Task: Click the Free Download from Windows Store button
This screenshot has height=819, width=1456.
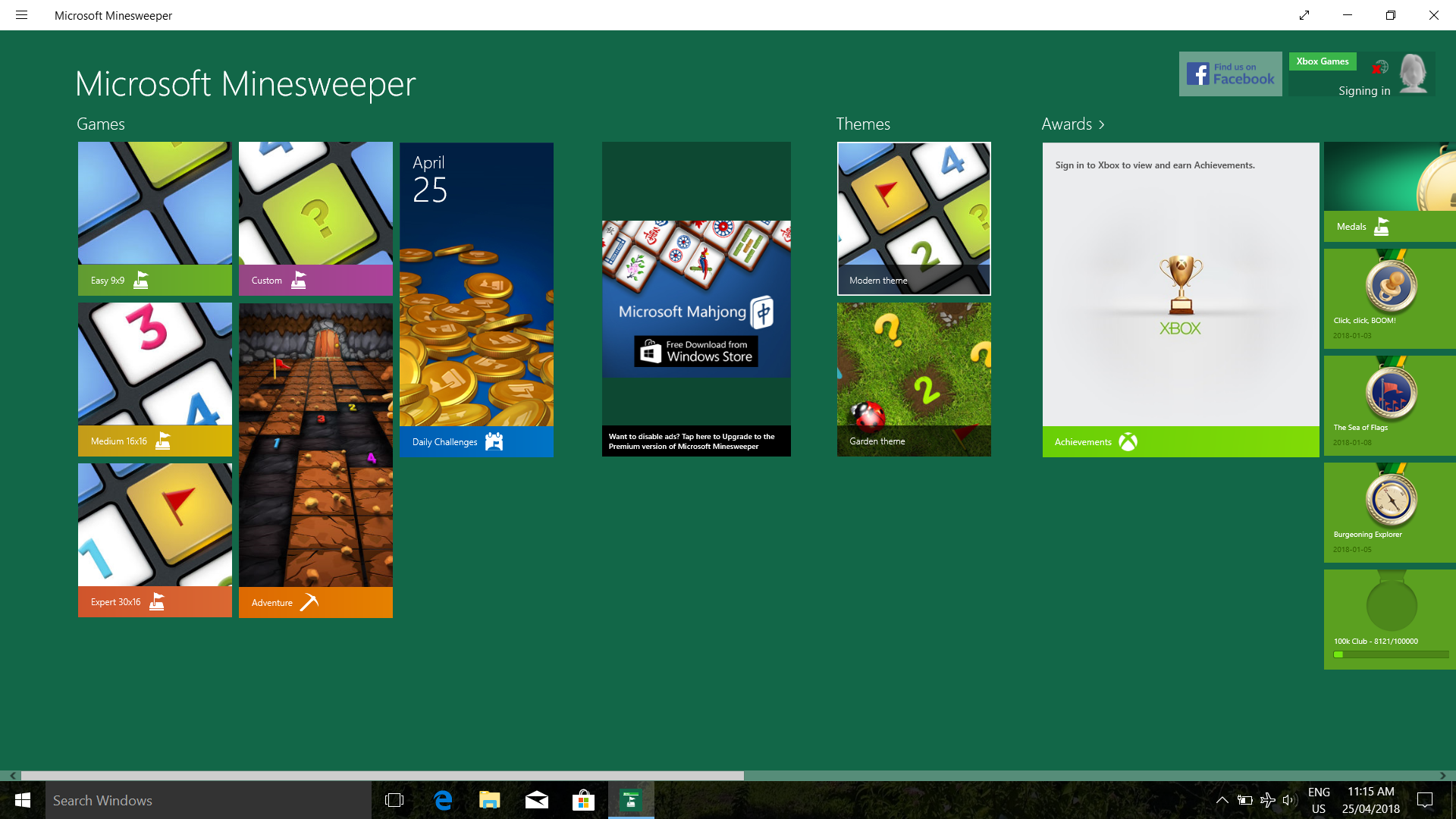Action: click(x=696, y=351)
